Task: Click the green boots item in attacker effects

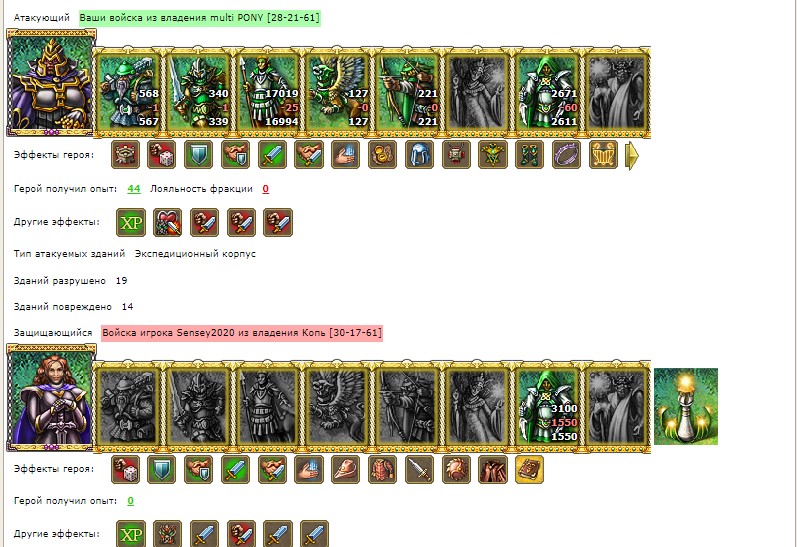Action: [529, 155]
